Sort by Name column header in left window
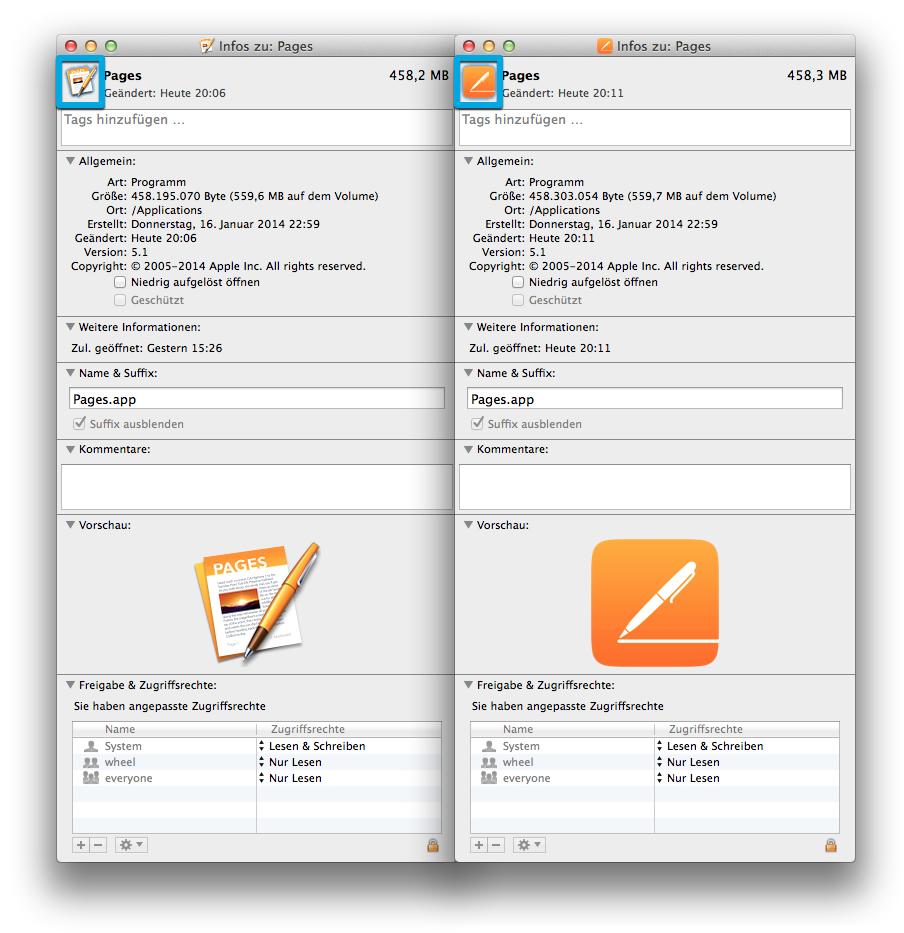Image resolution: width=904 pixels, height=933 pixels. coord(164,730)
